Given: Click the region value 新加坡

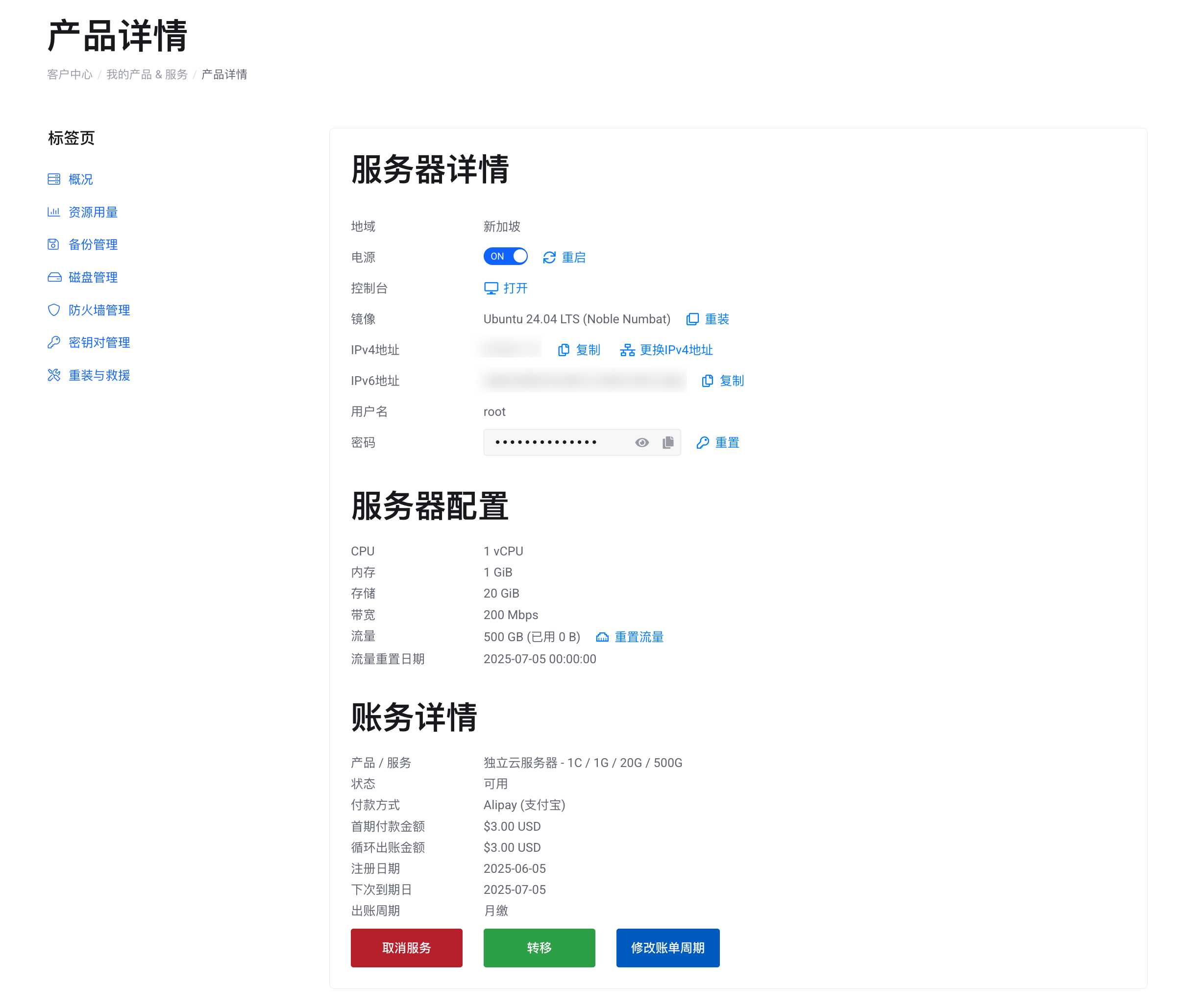Looking at the screenshot, I should pos(502,226).
